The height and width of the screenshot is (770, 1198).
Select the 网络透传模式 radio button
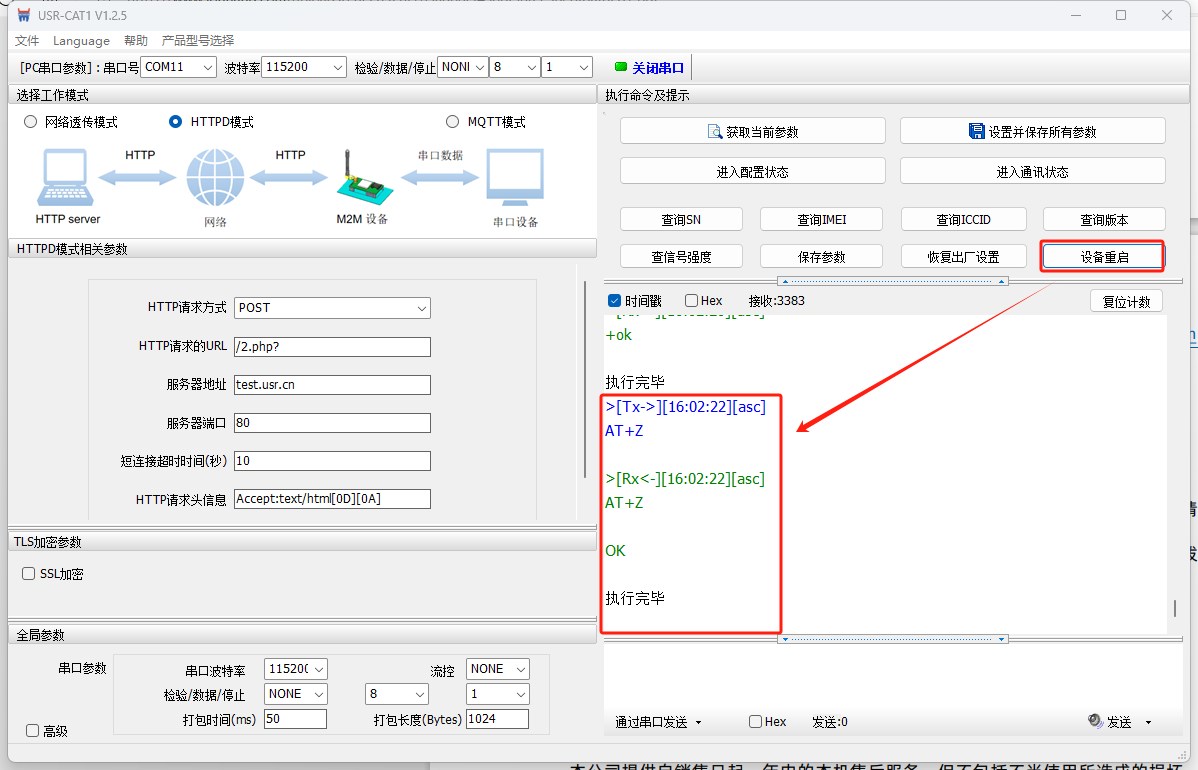(31, 122)
